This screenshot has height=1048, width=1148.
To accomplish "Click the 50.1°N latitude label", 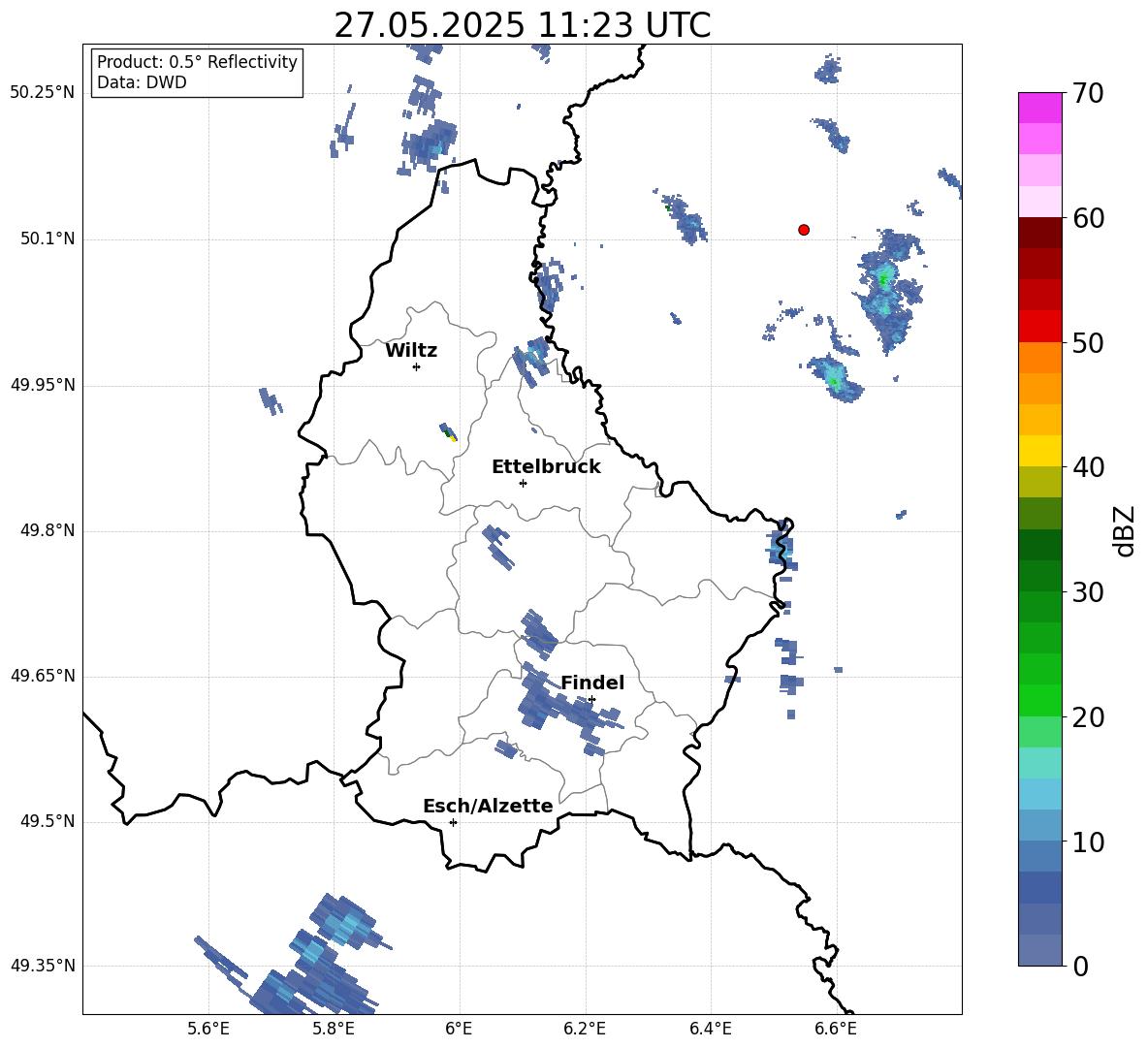I will [x=48, y=238].
